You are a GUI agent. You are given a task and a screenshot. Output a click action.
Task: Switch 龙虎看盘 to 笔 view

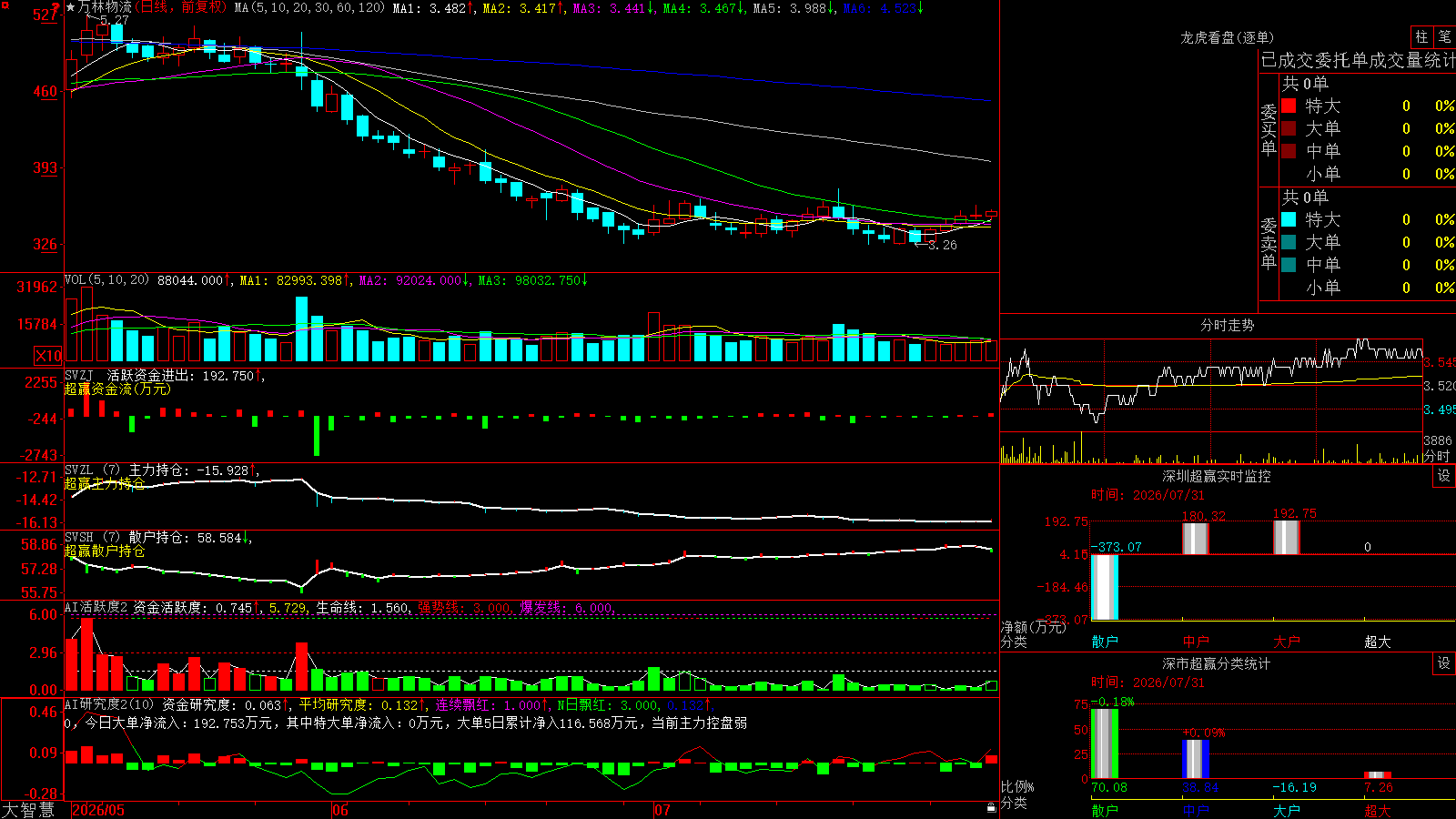(x=1445, y=36)
